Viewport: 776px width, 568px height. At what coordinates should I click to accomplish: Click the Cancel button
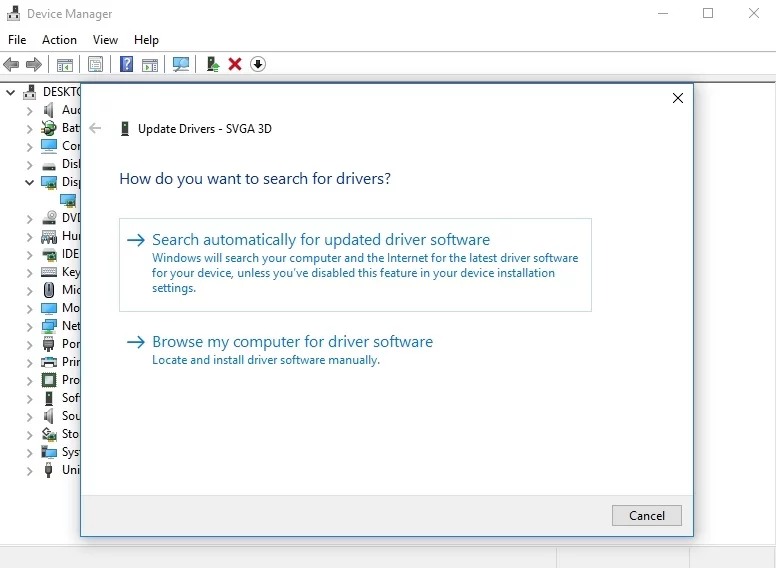coord(646,516)
